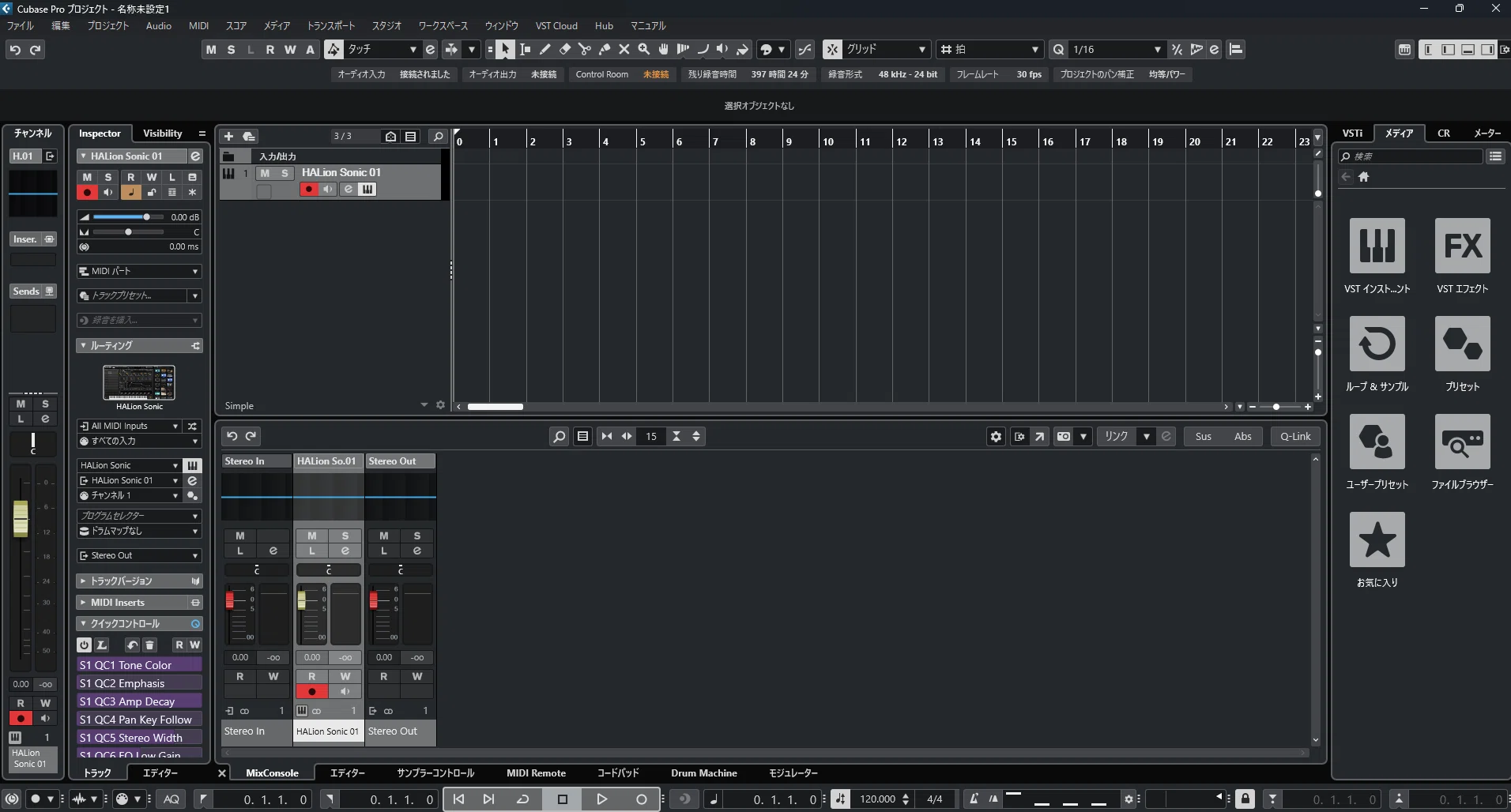Open VST Instruments in Media rack
This screenshot has height=812, width=1511.
1377,246
